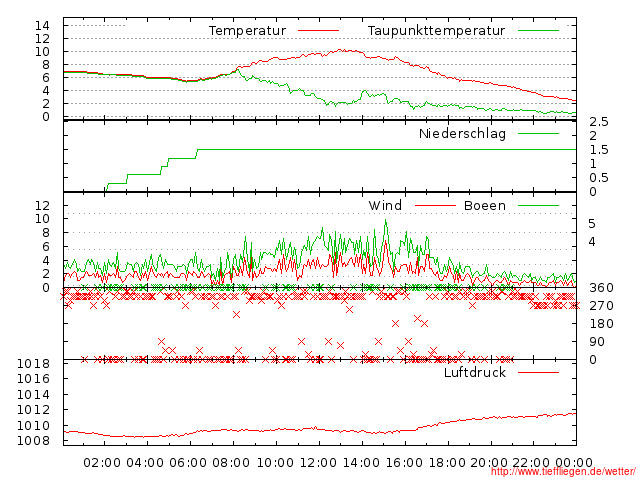Click the 1012 pressure axis value
Viewport: 640px width, 480px height.
(33, 410)
